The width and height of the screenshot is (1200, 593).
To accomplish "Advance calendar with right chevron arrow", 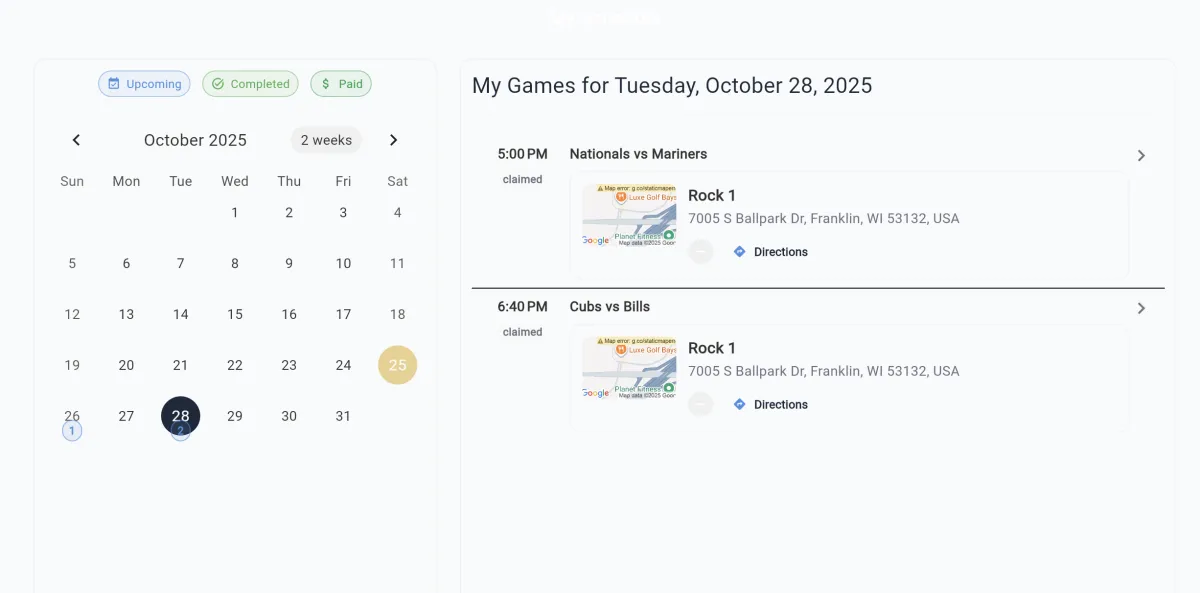I will click(394, 140).
